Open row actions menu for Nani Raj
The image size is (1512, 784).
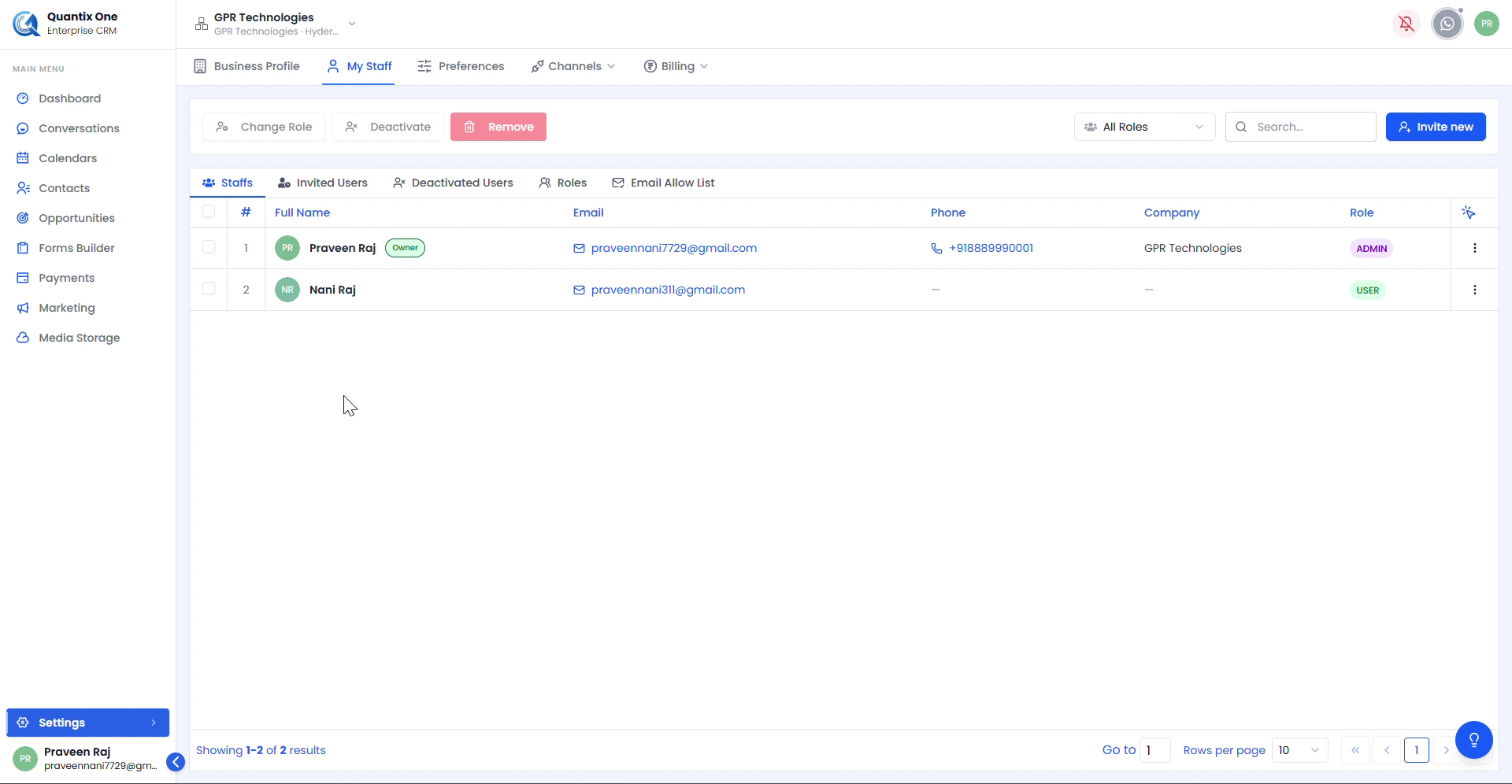tap(1474, 290)
